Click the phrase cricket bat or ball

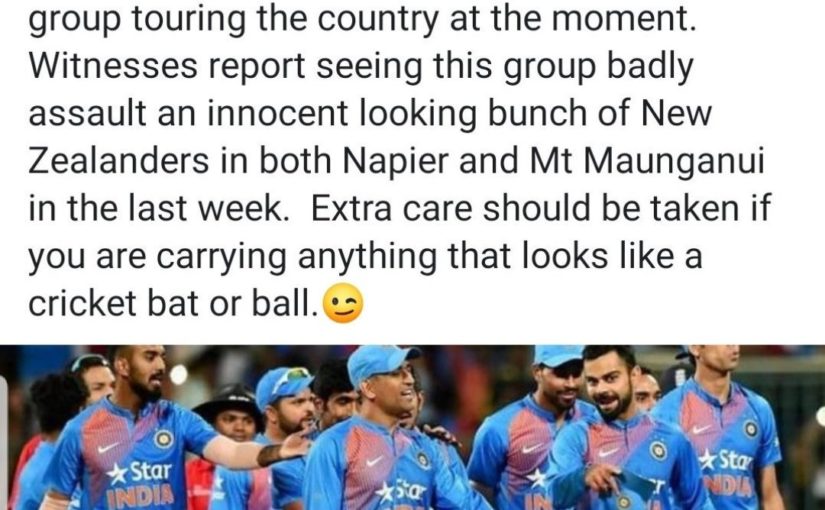pyautogui.click(x=173, y=304)
